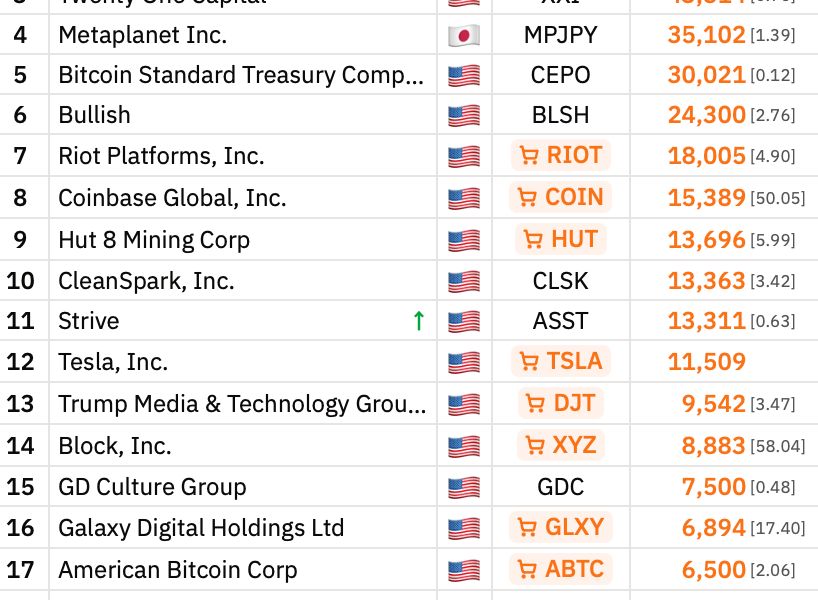Screen dimensions: 818x600
Task: Select Tesla, Inc. in the list
Action: click(x=110, y=361)
